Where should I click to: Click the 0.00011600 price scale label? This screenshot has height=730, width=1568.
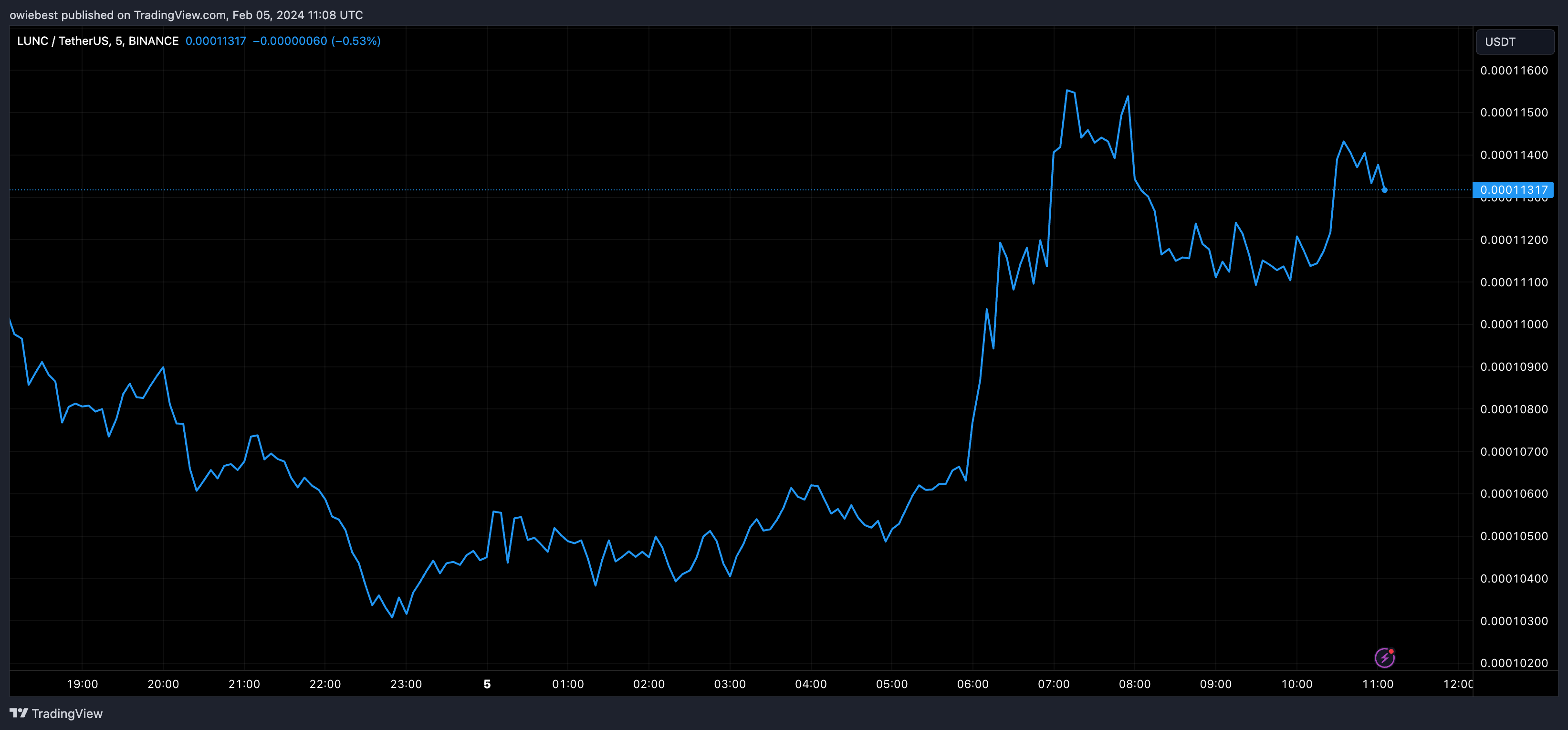(1514, 71)
